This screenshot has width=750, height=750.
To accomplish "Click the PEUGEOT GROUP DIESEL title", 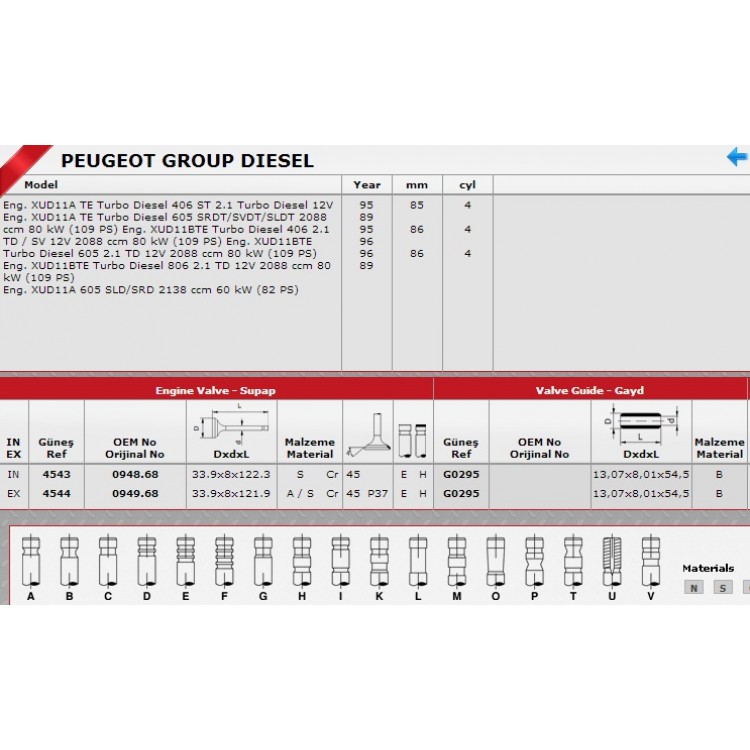I will pos(188,161).
